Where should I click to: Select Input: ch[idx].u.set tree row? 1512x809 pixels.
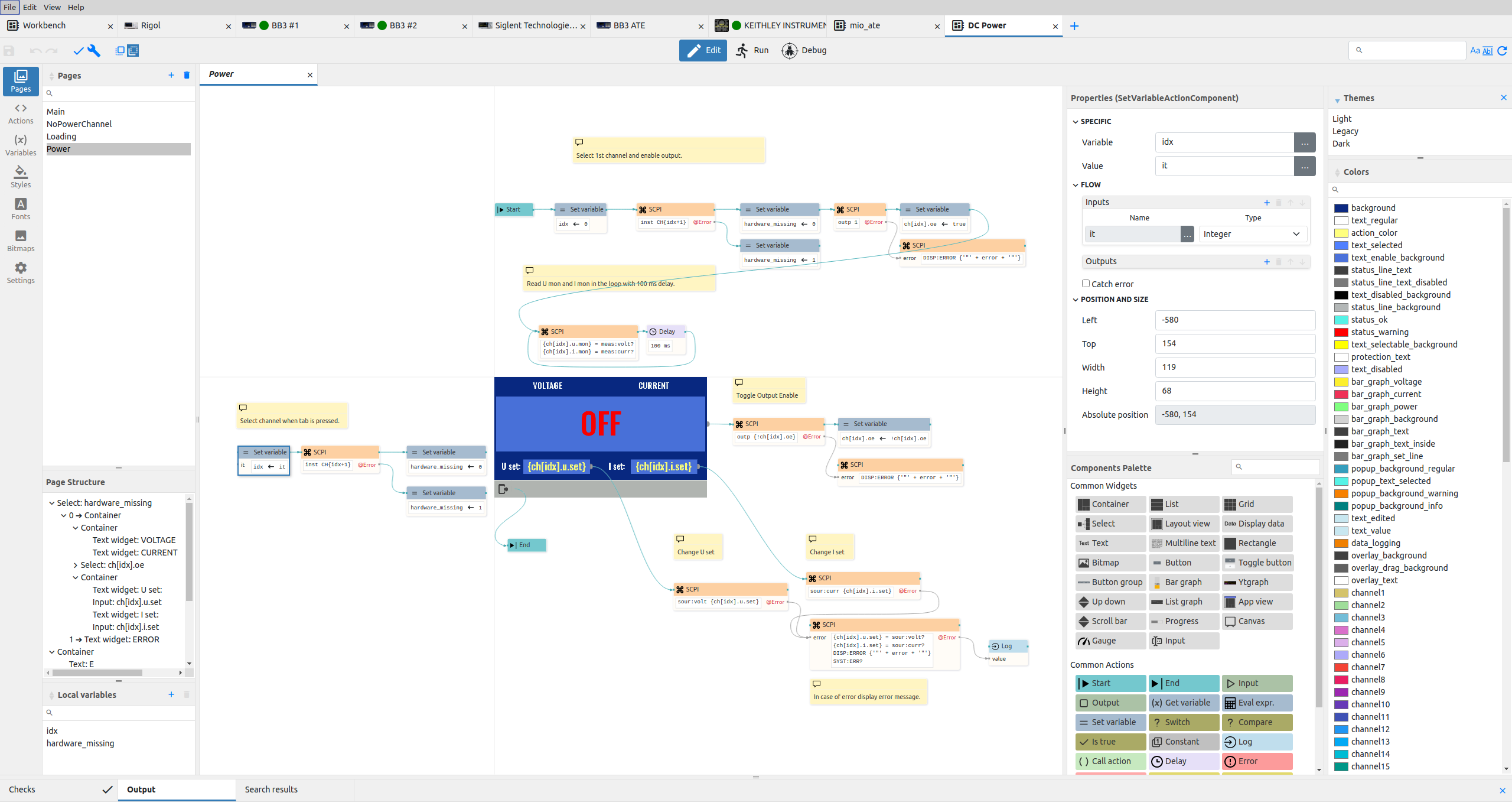126,602
